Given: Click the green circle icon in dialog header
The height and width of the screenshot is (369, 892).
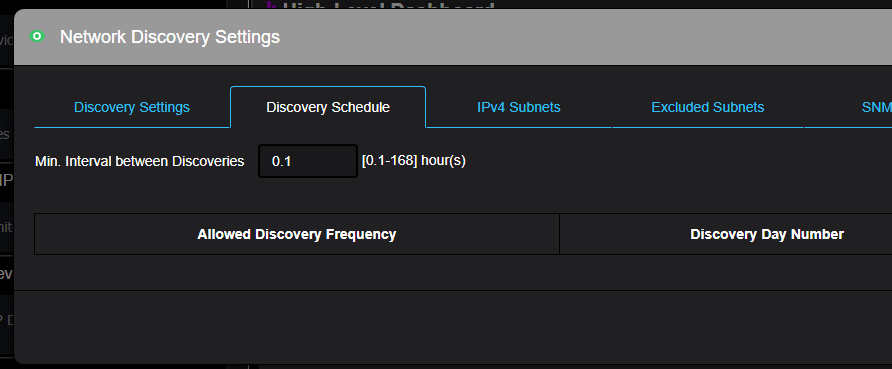Looking at the screenshot, I should (x=37, y=37).
